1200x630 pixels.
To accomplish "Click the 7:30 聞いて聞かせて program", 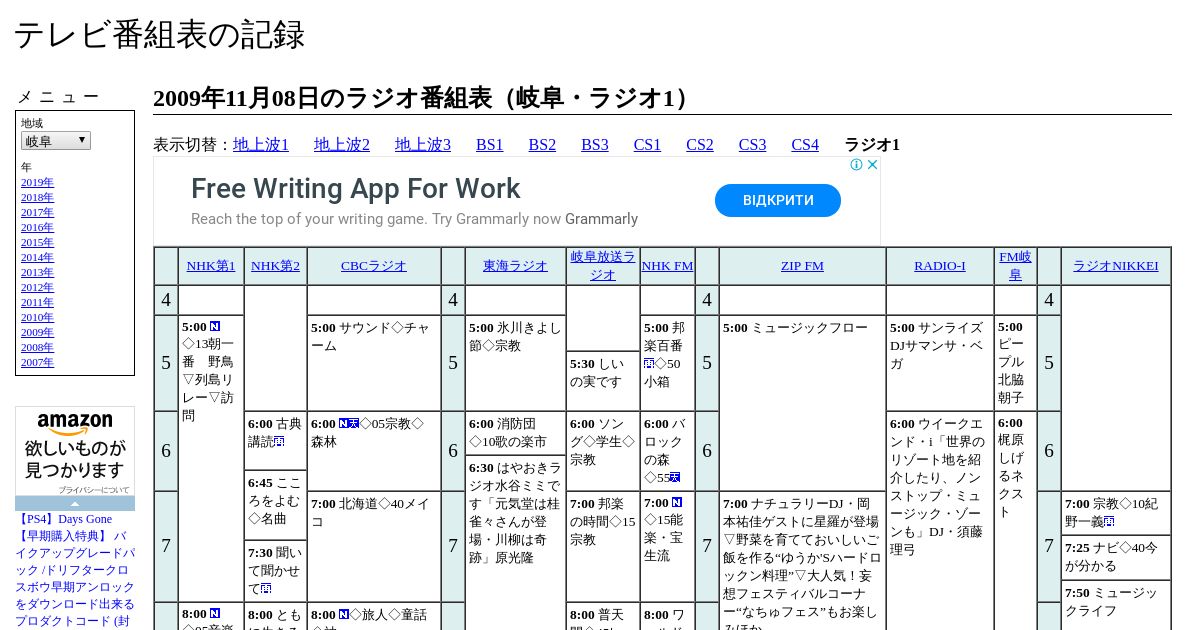I will [x=275, y=571].
